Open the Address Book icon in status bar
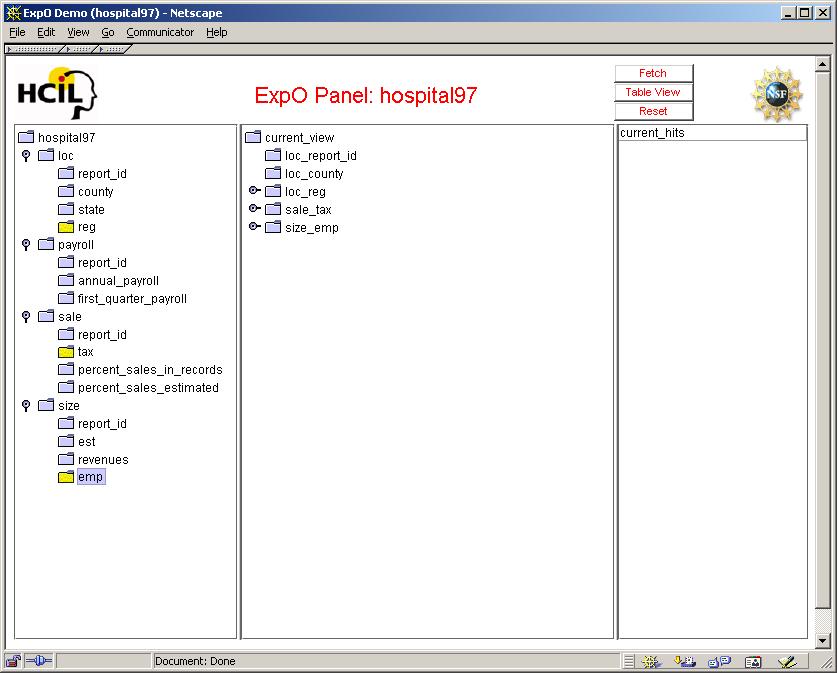The height and width of the screenshot is (673, 837). click(752, 661)
